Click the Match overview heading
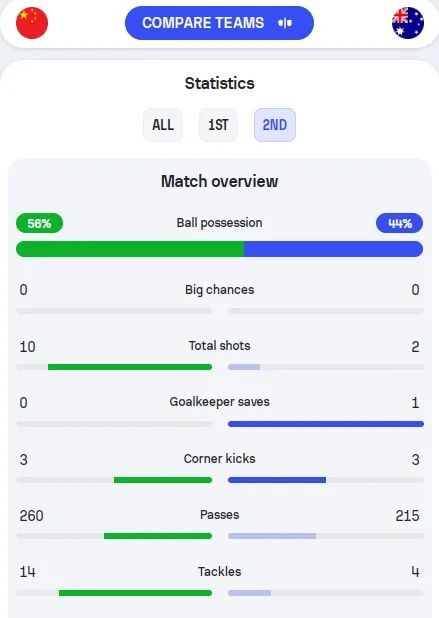The height and width of the screenshot is (618, 439). click(220, 181)
